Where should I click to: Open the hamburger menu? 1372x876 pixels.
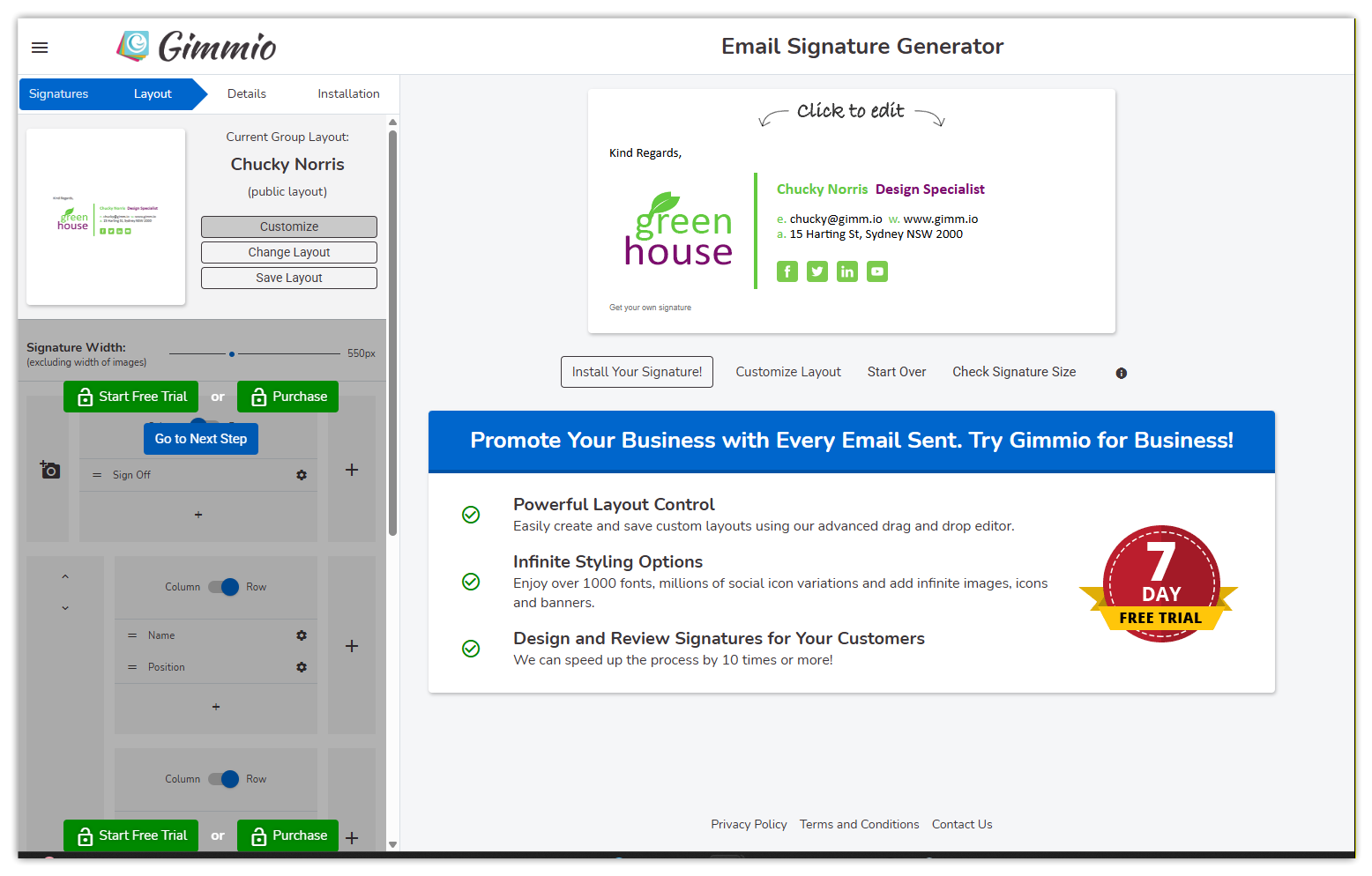40,48
